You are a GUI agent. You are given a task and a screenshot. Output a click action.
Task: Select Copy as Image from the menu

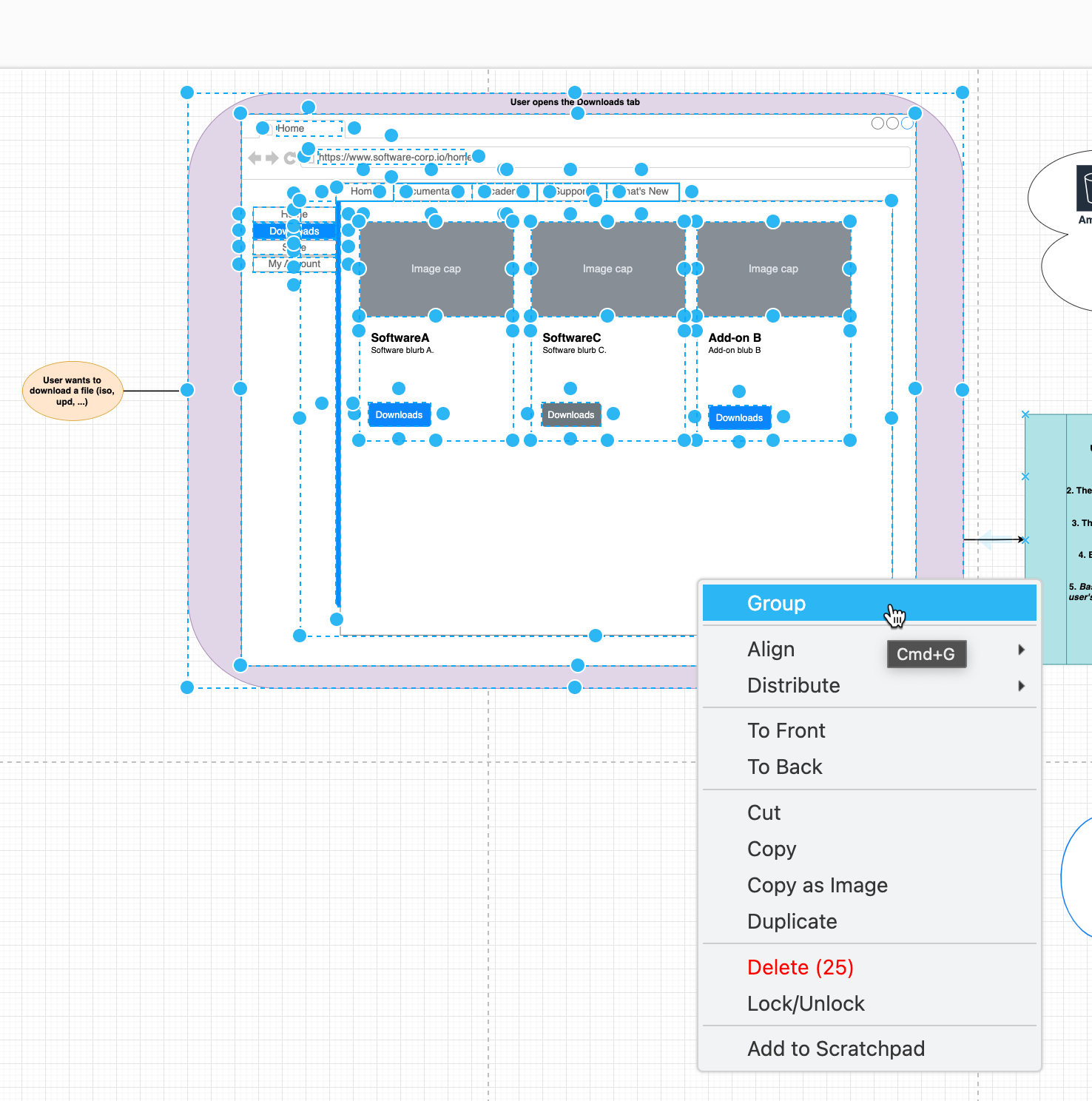tap(817, 885)
